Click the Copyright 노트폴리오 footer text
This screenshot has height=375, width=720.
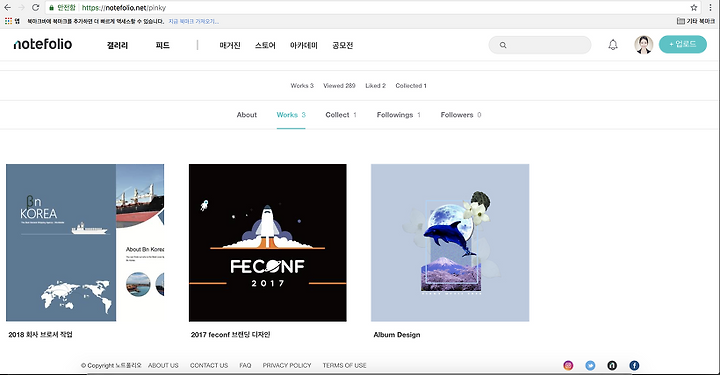tap(111, 365)
